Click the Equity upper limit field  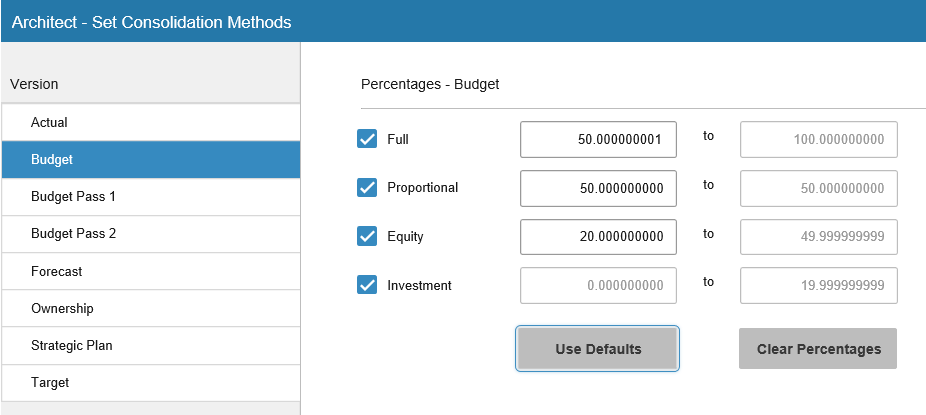coord(818,237)
